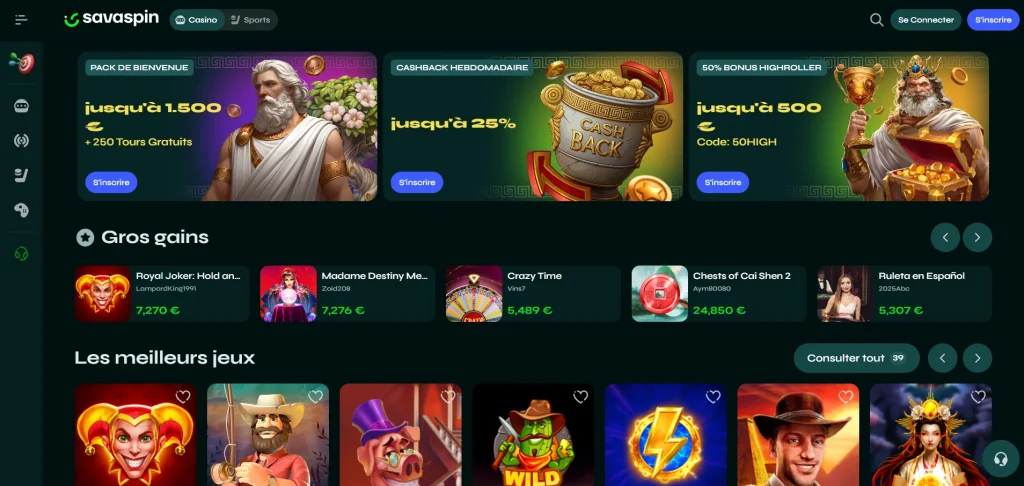Click S'inscrire on Cashback Hebdomadaire banner

point(417,182)
